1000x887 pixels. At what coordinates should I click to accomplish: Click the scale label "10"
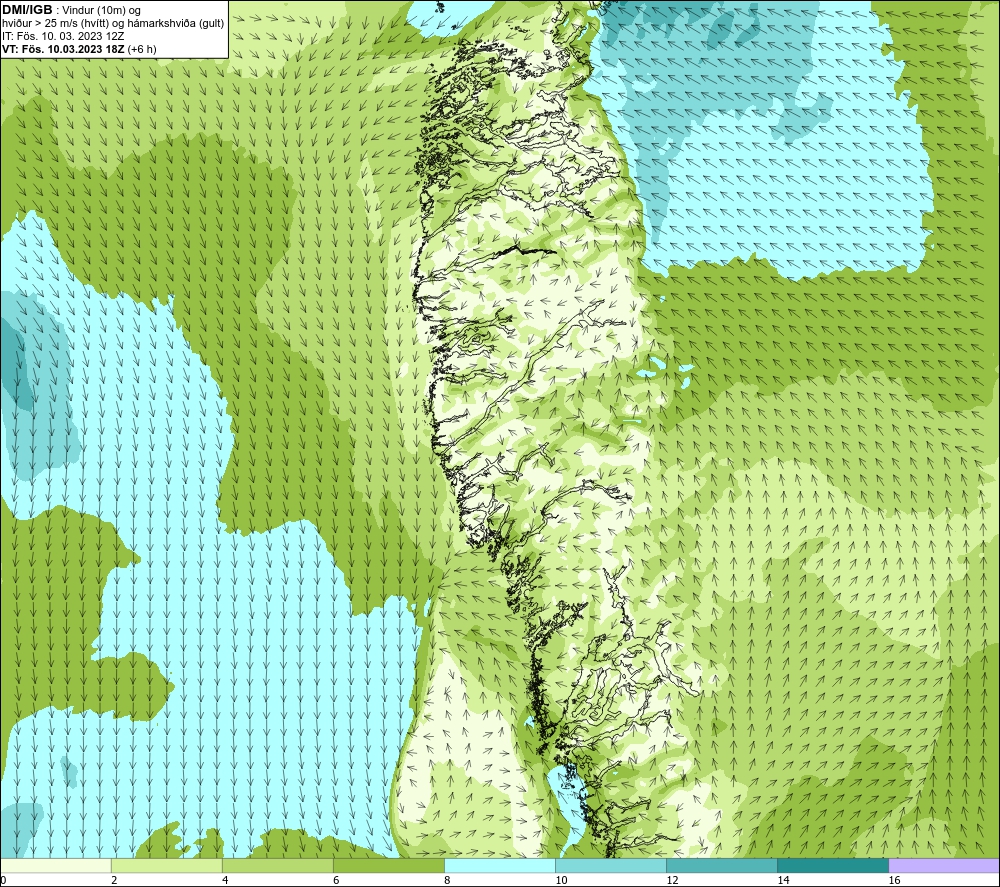(x=561, y=881)
